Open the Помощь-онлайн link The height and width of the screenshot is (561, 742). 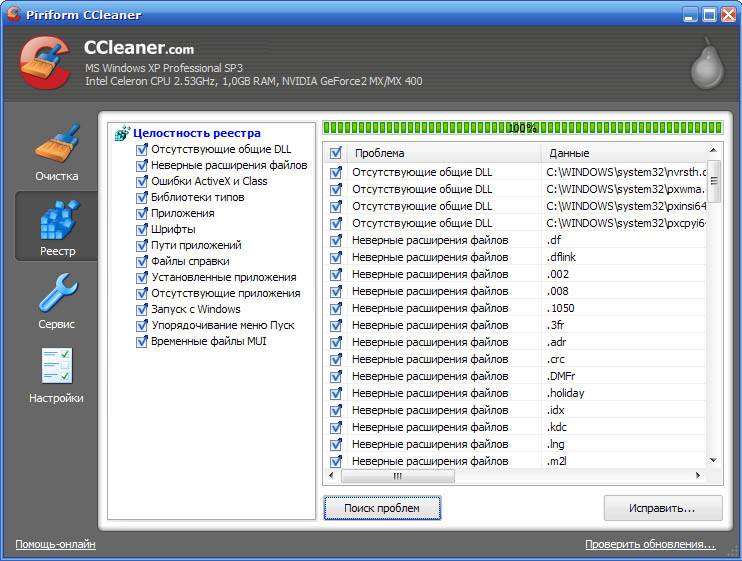55,545
